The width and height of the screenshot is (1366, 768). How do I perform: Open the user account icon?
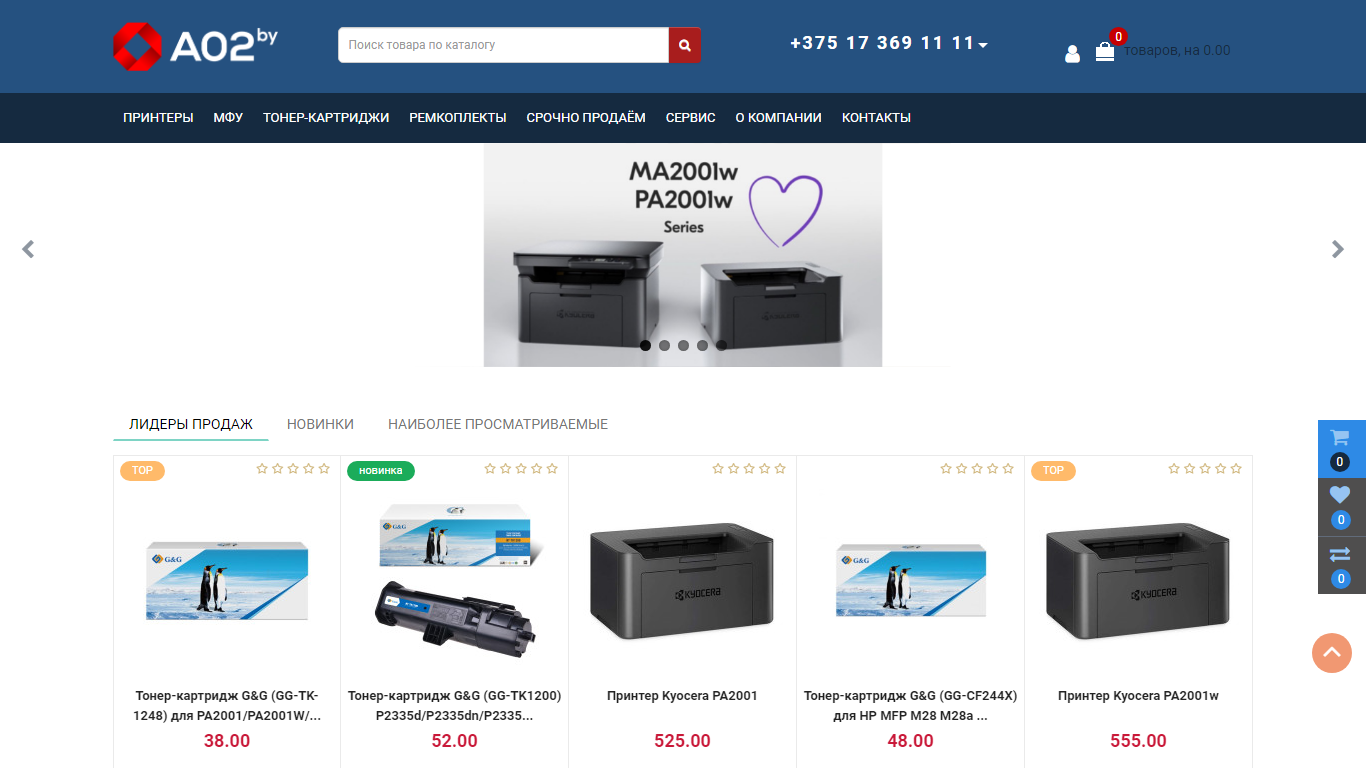[1072, 53]
